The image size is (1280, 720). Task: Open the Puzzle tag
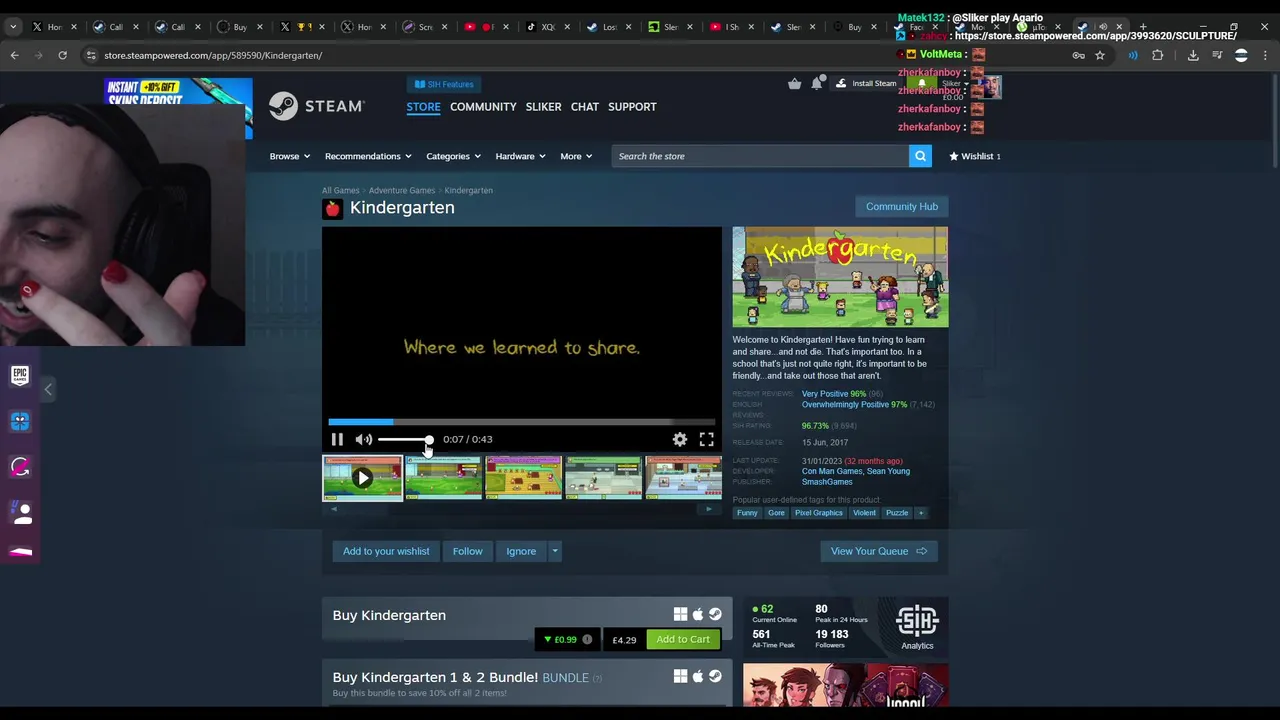point(897,513)
